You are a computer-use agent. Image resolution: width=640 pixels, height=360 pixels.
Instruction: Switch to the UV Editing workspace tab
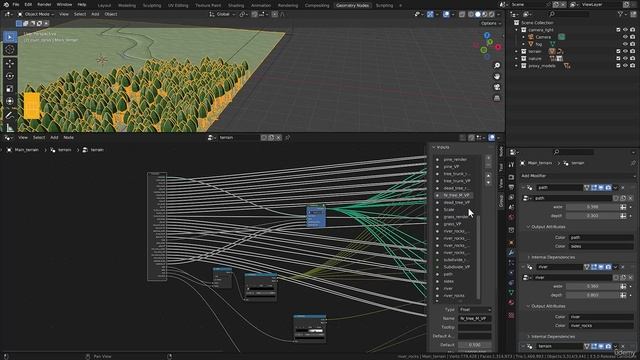click(x=178, y=5)
